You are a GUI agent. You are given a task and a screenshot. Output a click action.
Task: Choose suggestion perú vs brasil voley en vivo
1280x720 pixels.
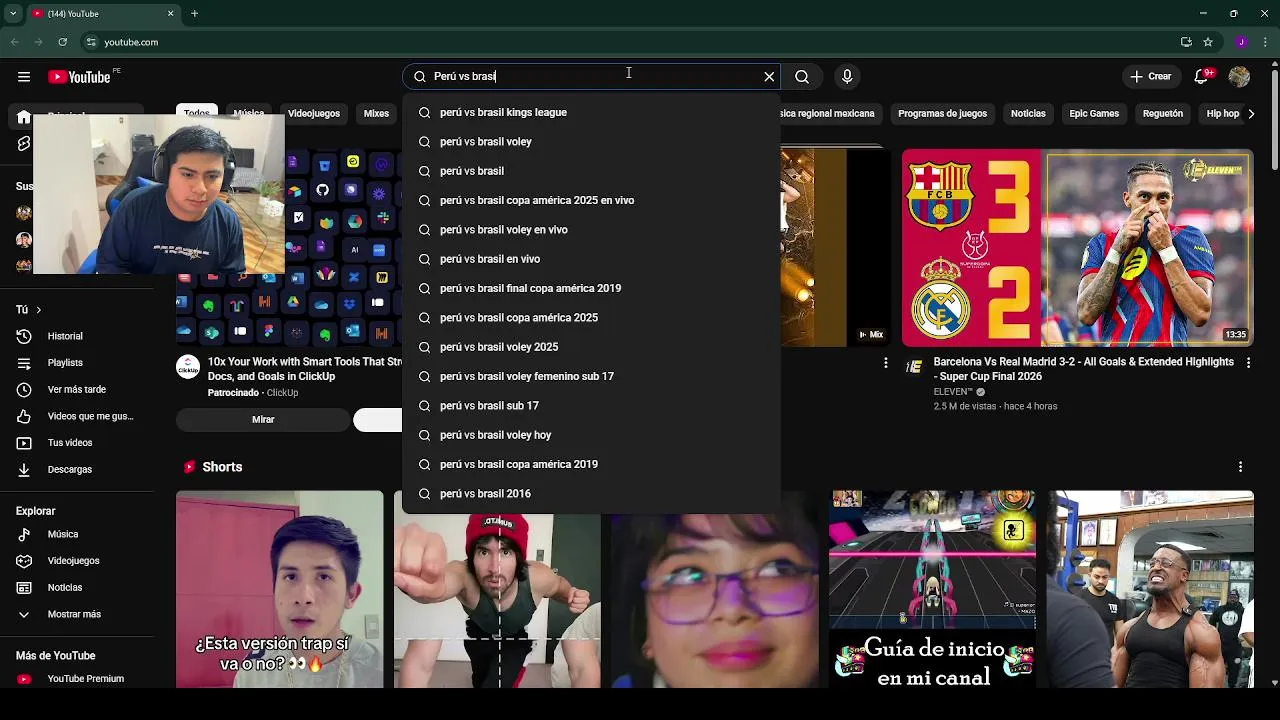click(x=591, y=230)
